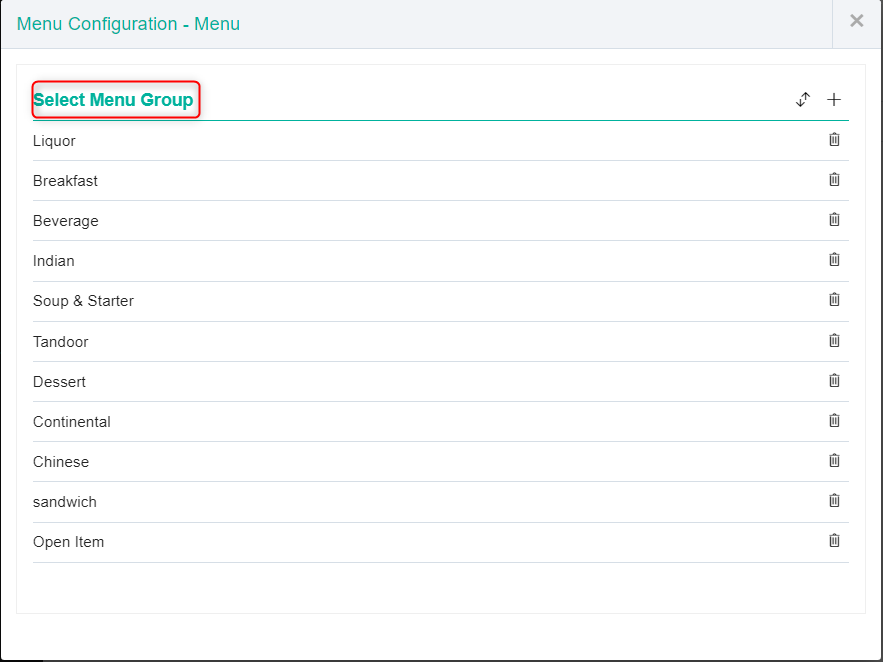Image resolution: width=883 pixels, height=662 pixels.
Task: Delete the Open Item menu group
Action: tap(835, 540)
